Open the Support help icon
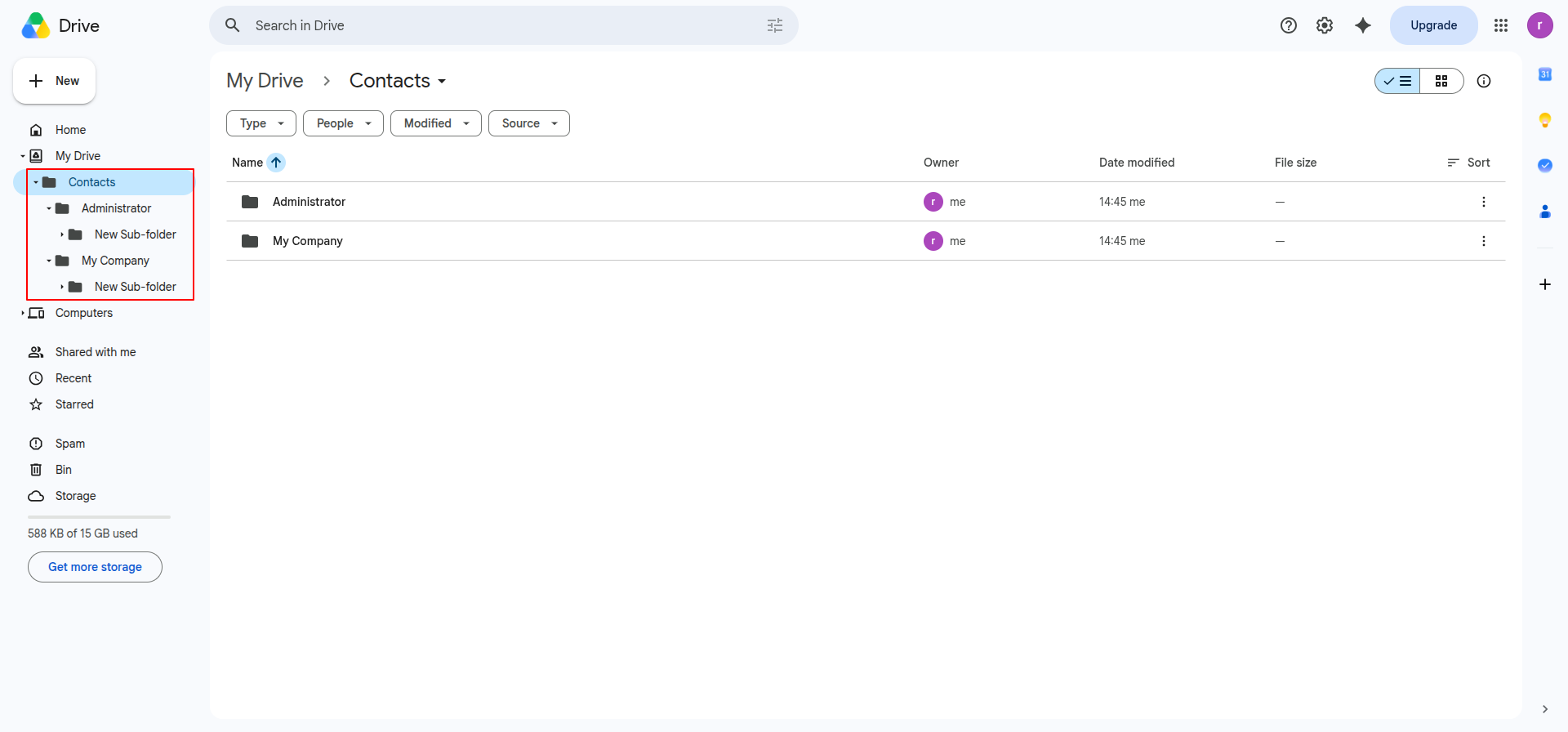 1289,25
